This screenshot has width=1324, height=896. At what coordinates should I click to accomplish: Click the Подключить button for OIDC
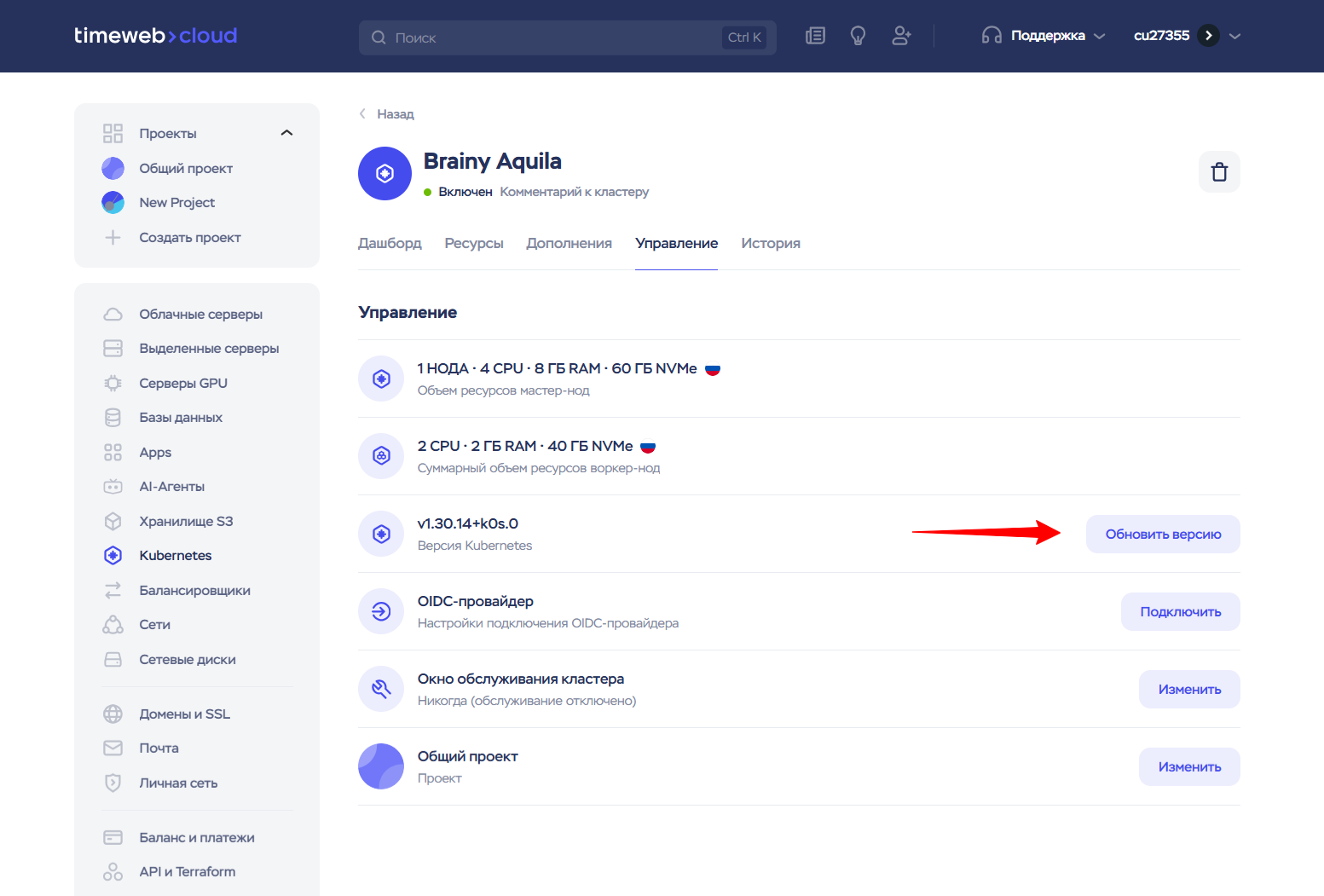click(x=1181, y=612)
